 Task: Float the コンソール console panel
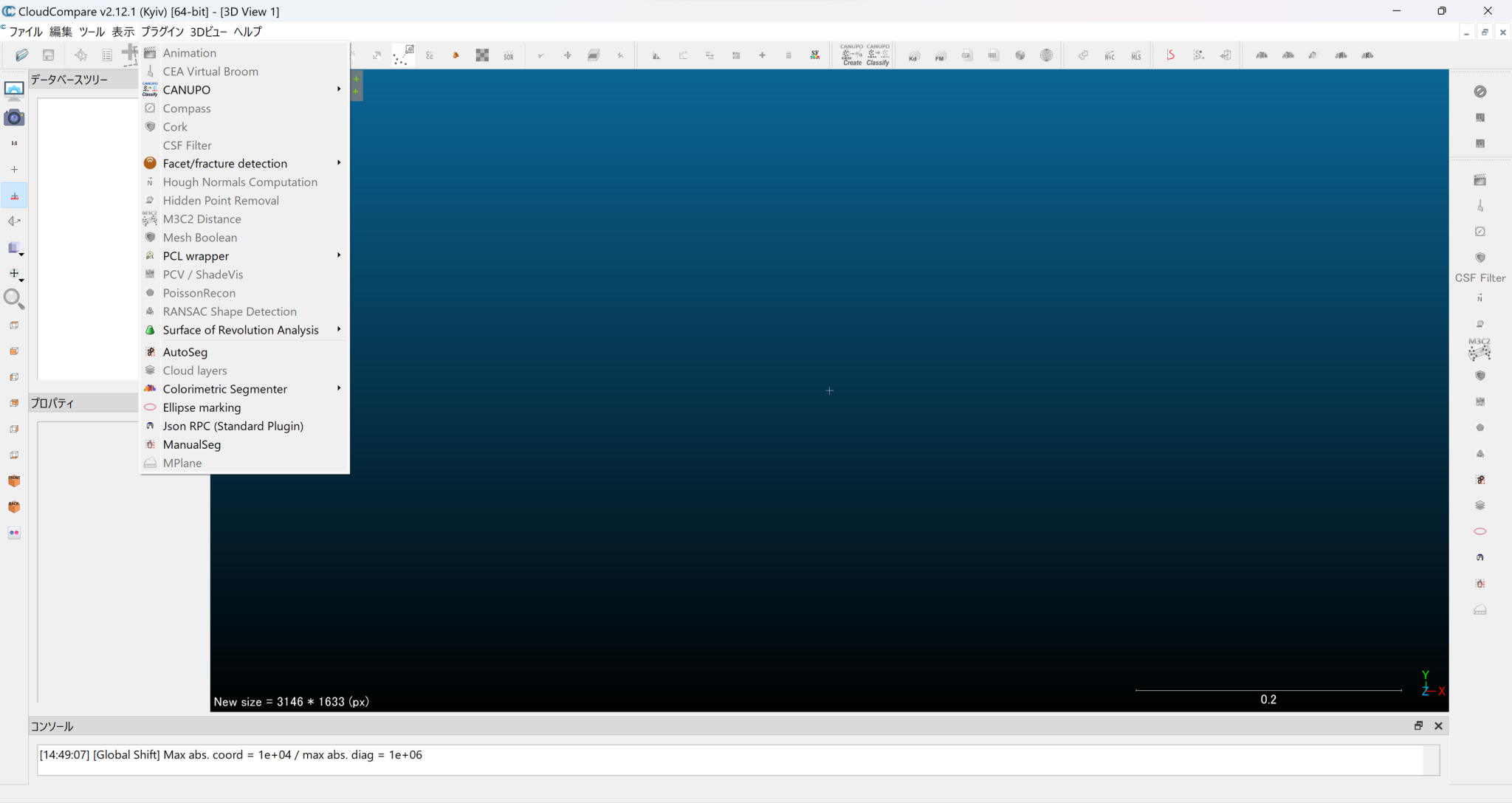(x=1418, y=726)
